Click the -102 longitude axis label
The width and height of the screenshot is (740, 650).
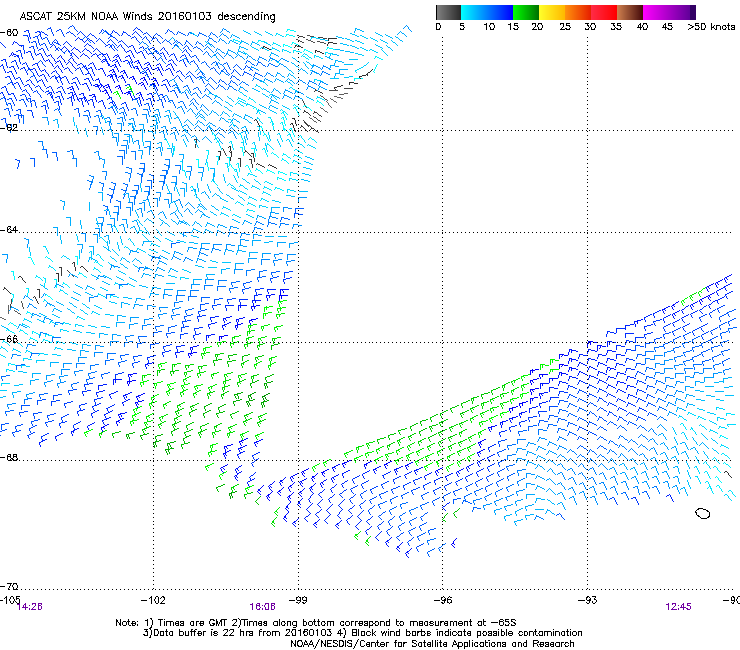coord(153,600)
